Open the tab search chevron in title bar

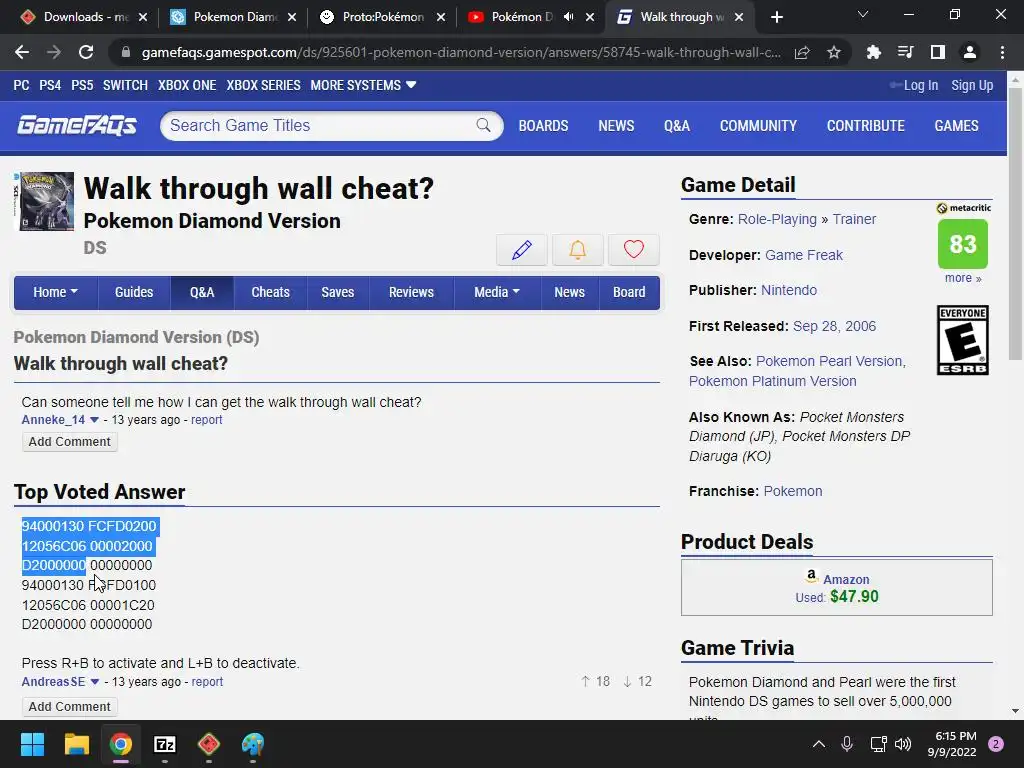coord(863,14)
